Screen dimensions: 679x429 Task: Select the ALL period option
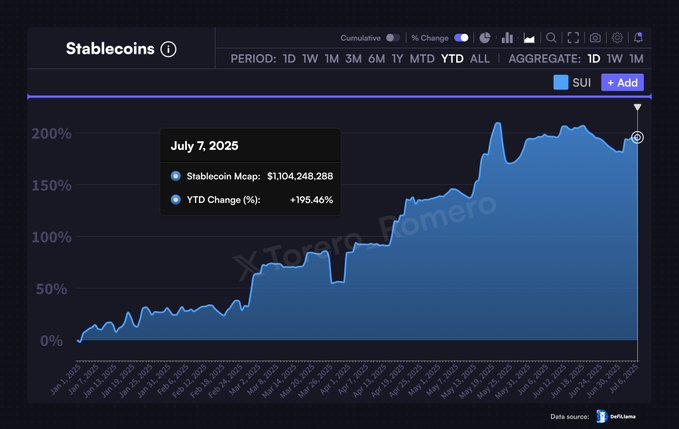point(480,59)
